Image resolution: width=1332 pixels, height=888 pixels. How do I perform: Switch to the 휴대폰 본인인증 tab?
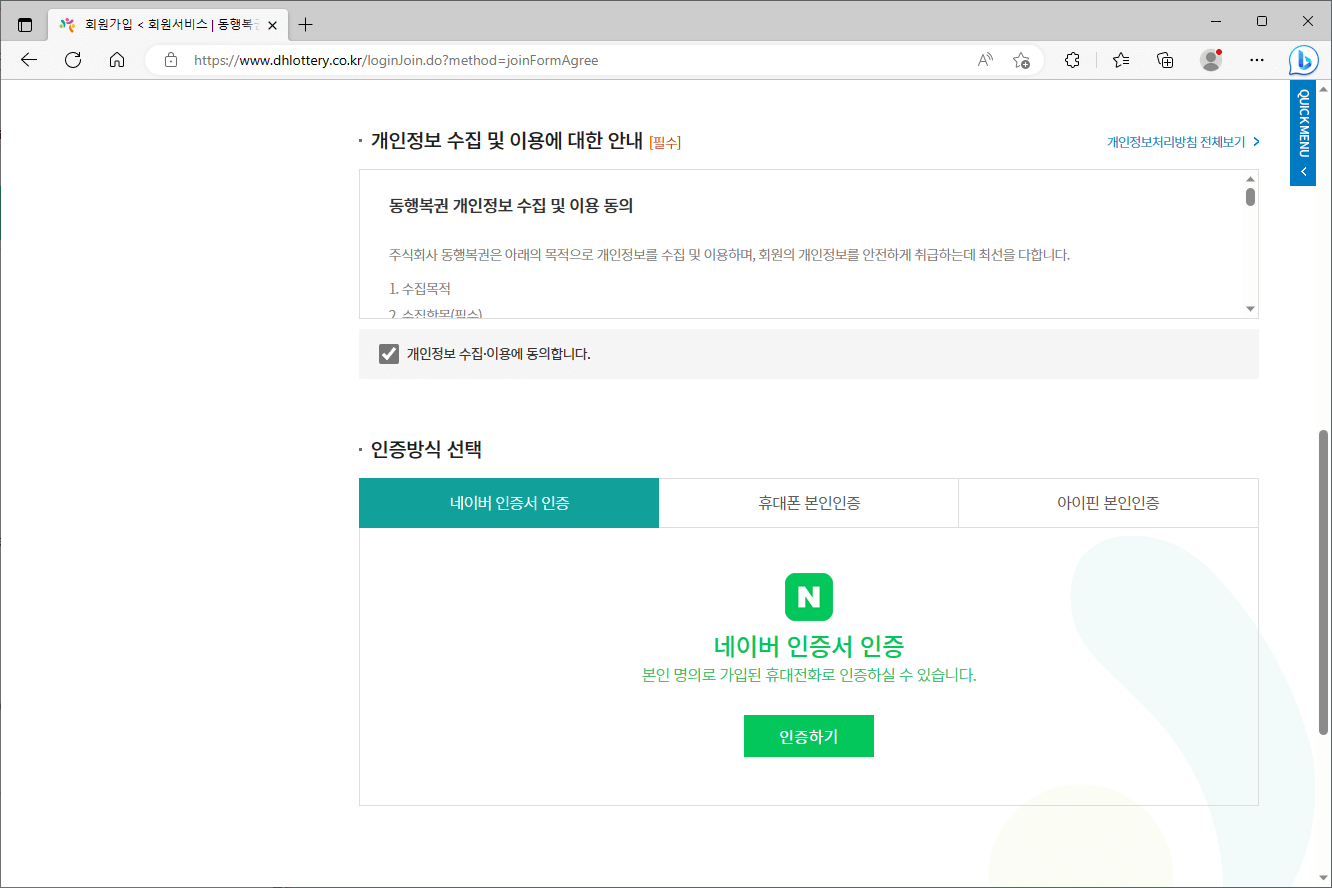pos(808,503)
